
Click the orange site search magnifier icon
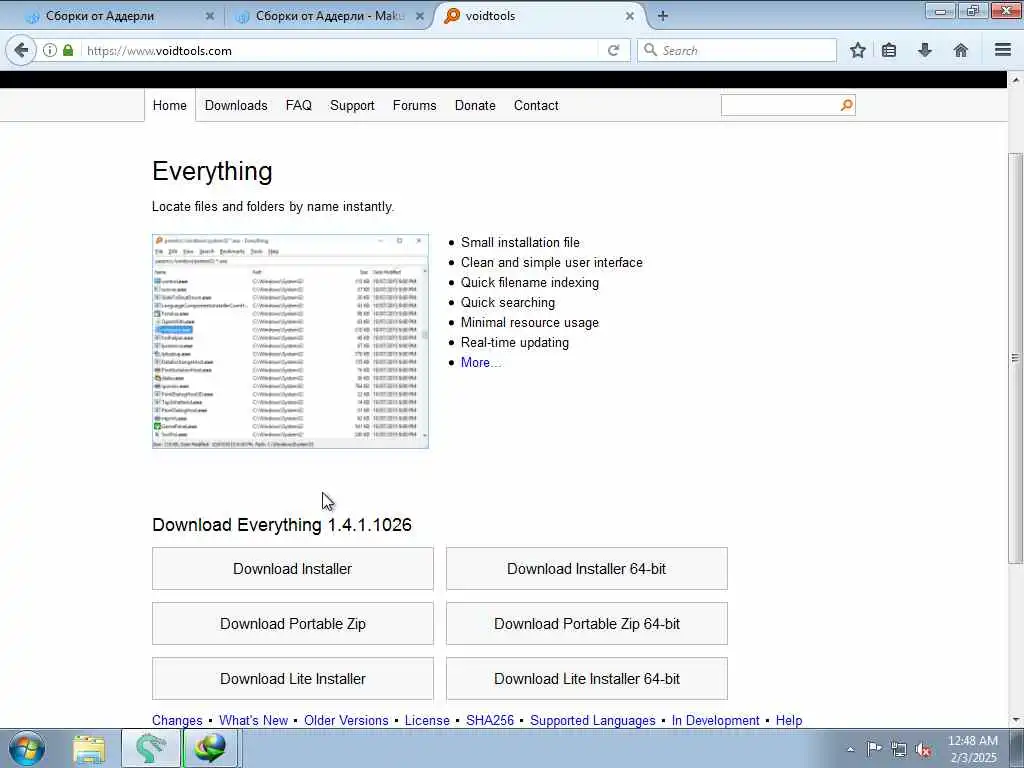click(x=846, y=105)
